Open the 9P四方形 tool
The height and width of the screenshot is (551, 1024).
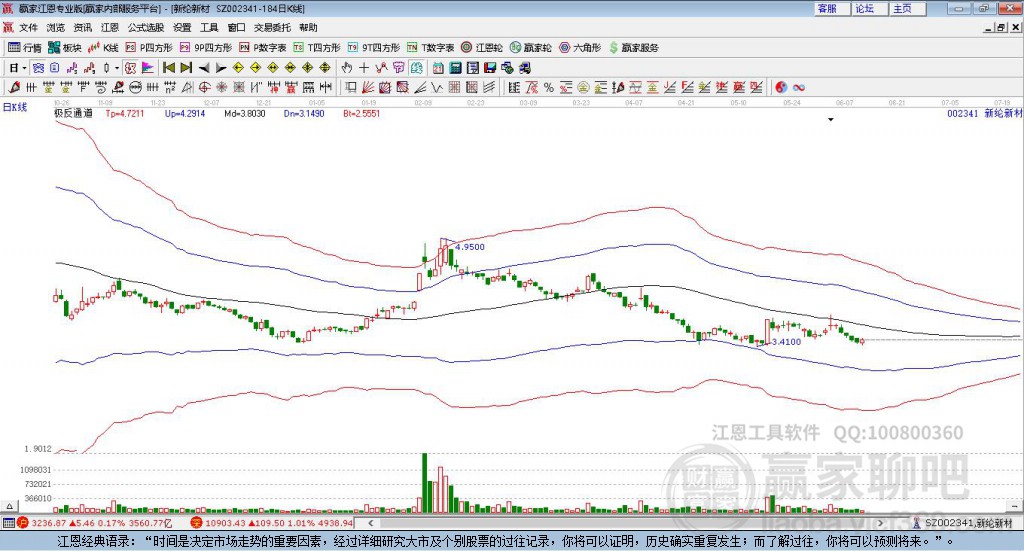pos(206,48)
